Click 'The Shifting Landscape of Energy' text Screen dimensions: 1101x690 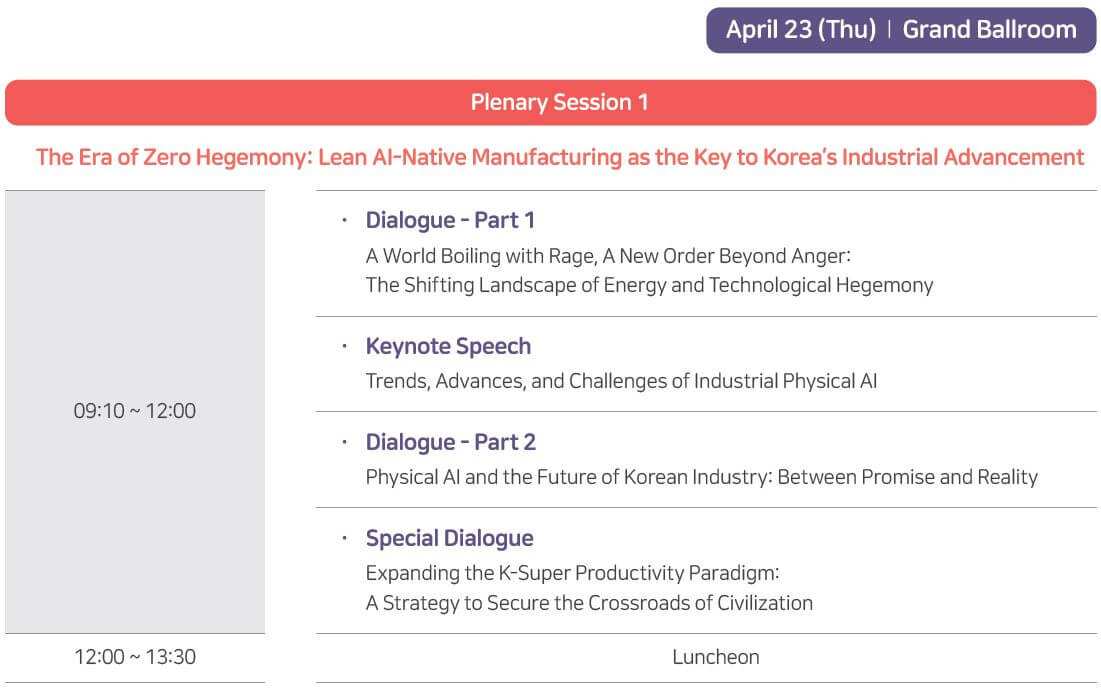pyautogui.click(x=650, y=285)
